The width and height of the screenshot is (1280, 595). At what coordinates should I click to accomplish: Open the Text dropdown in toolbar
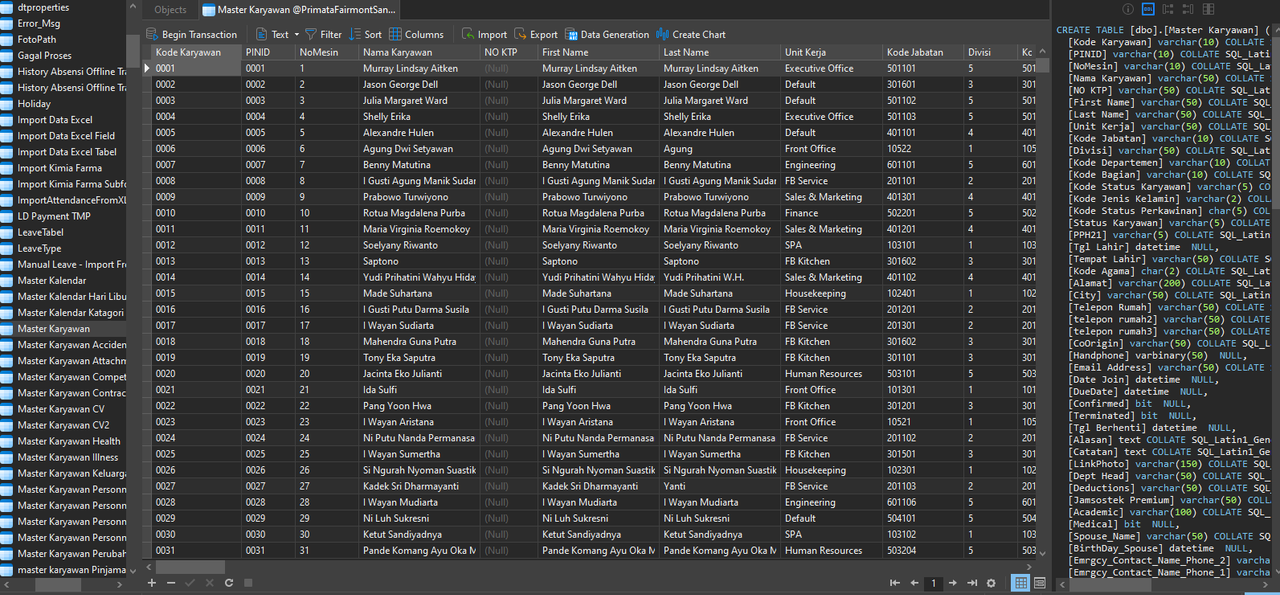(276, 34)
